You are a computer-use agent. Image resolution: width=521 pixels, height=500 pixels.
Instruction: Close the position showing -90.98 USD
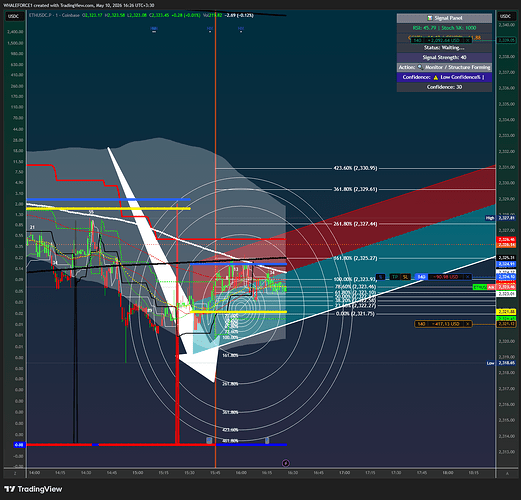pos(468,277)
